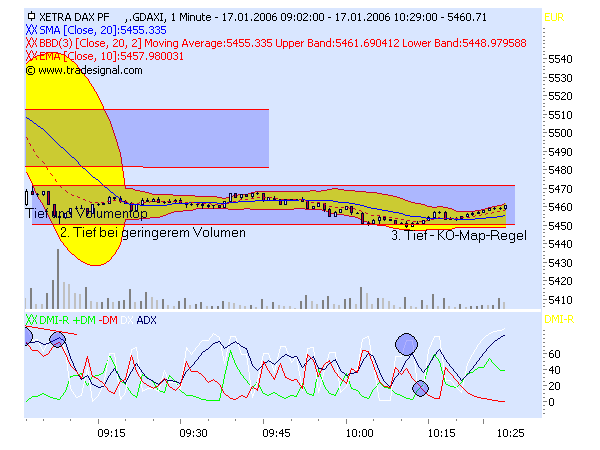Click the 10:25 time axis label

(510, 433)
